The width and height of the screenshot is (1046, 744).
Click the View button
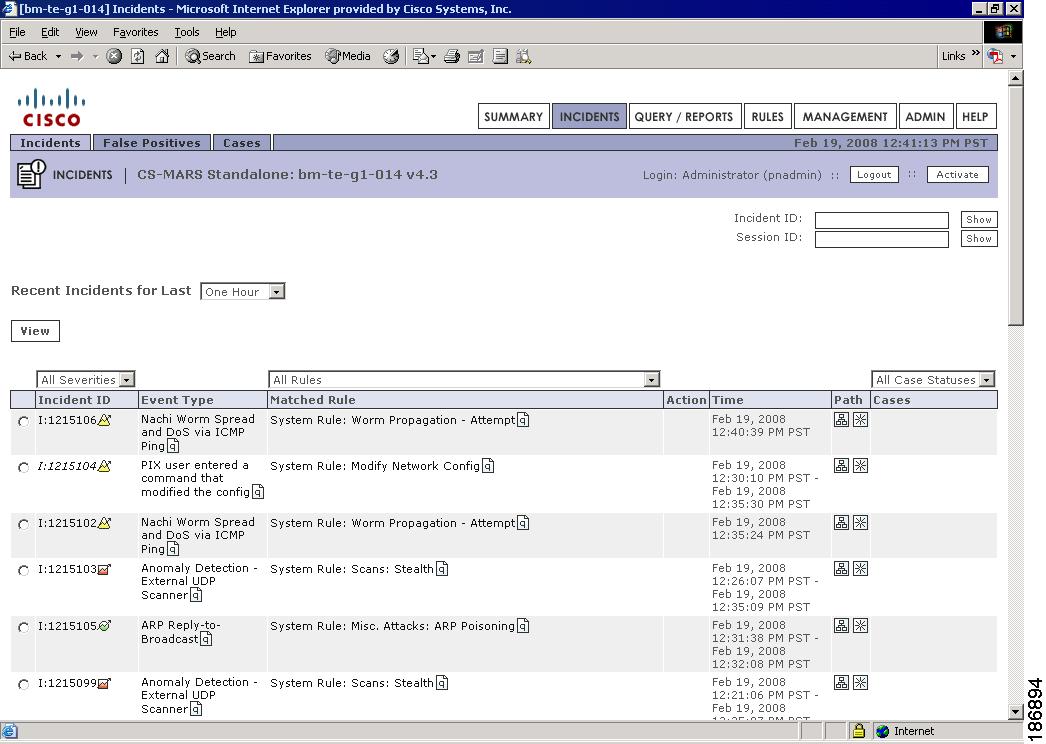(34, 330)
